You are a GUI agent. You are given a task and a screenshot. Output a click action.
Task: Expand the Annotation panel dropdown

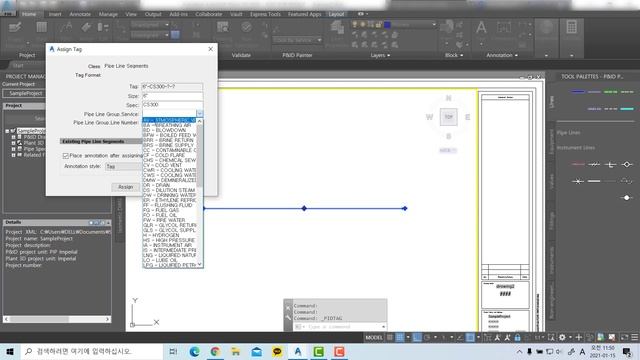point(502,55)
